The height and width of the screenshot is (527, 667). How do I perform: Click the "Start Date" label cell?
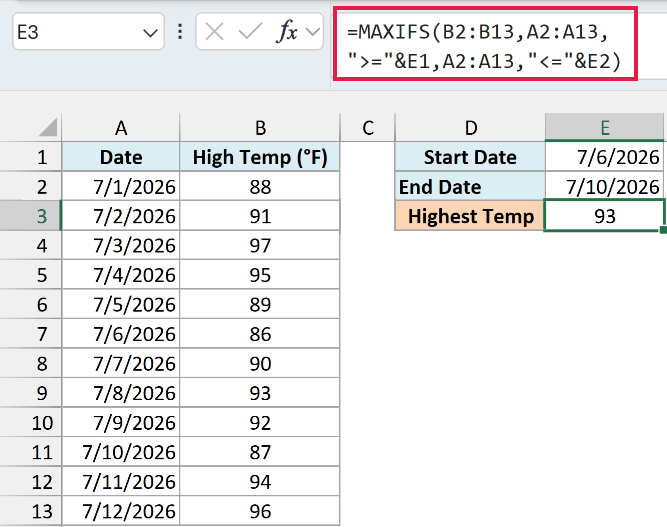pos(470,157)
